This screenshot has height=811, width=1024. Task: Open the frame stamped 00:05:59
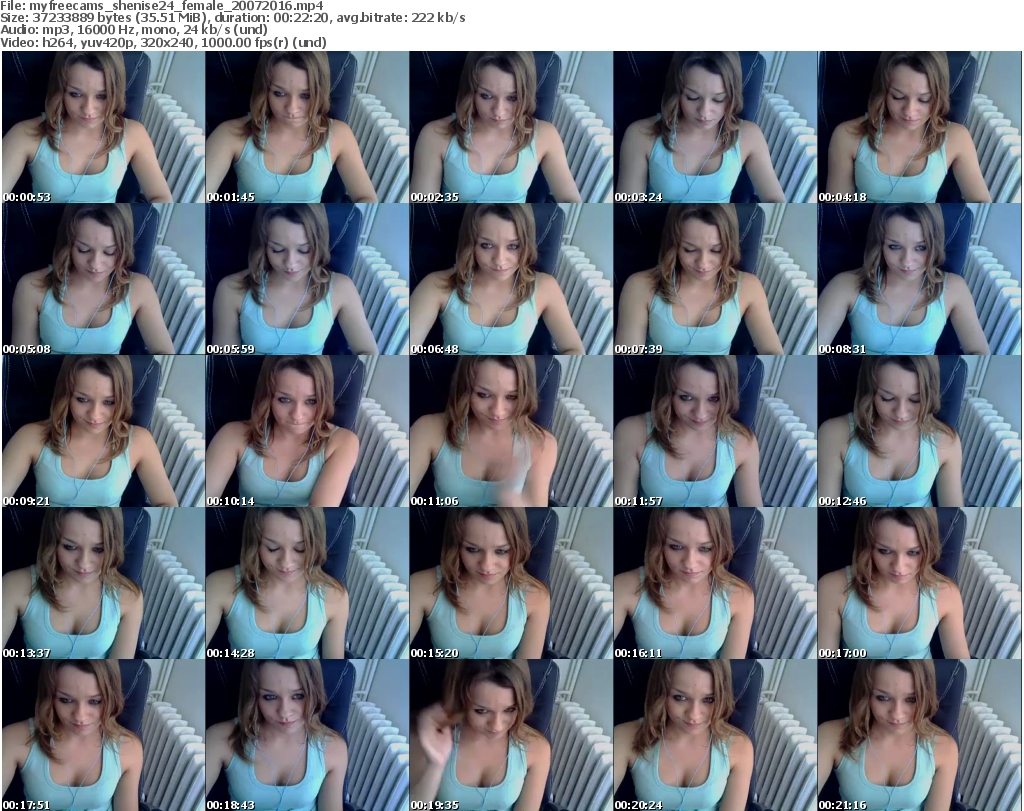307,279
